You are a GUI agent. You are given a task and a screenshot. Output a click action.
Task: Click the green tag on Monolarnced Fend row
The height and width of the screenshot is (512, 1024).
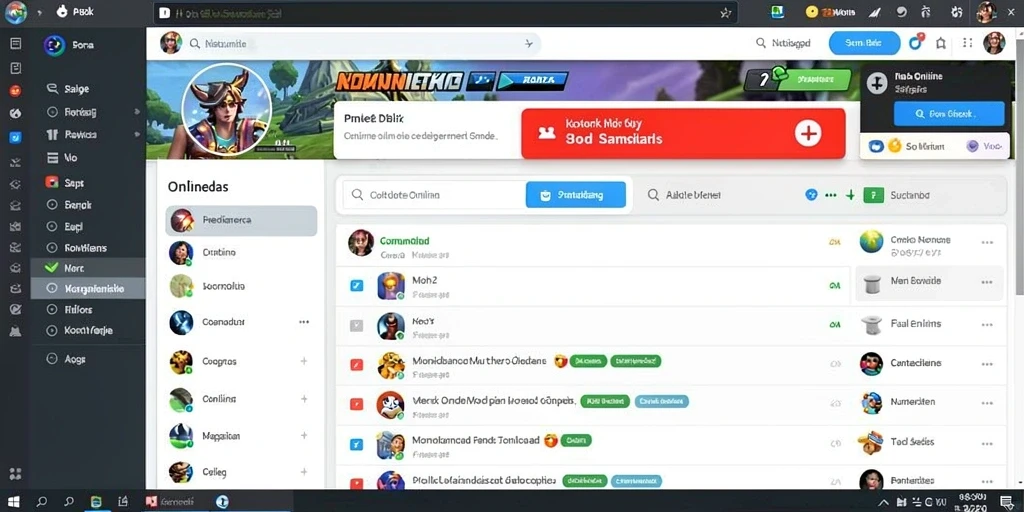tap(576, 440)
